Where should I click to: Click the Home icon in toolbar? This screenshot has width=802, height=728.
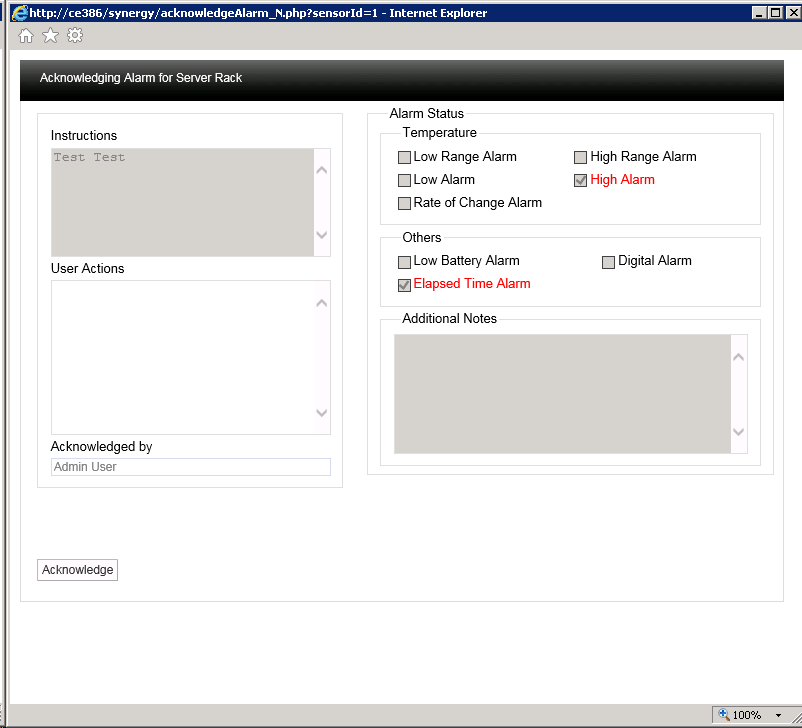point(26,36)
